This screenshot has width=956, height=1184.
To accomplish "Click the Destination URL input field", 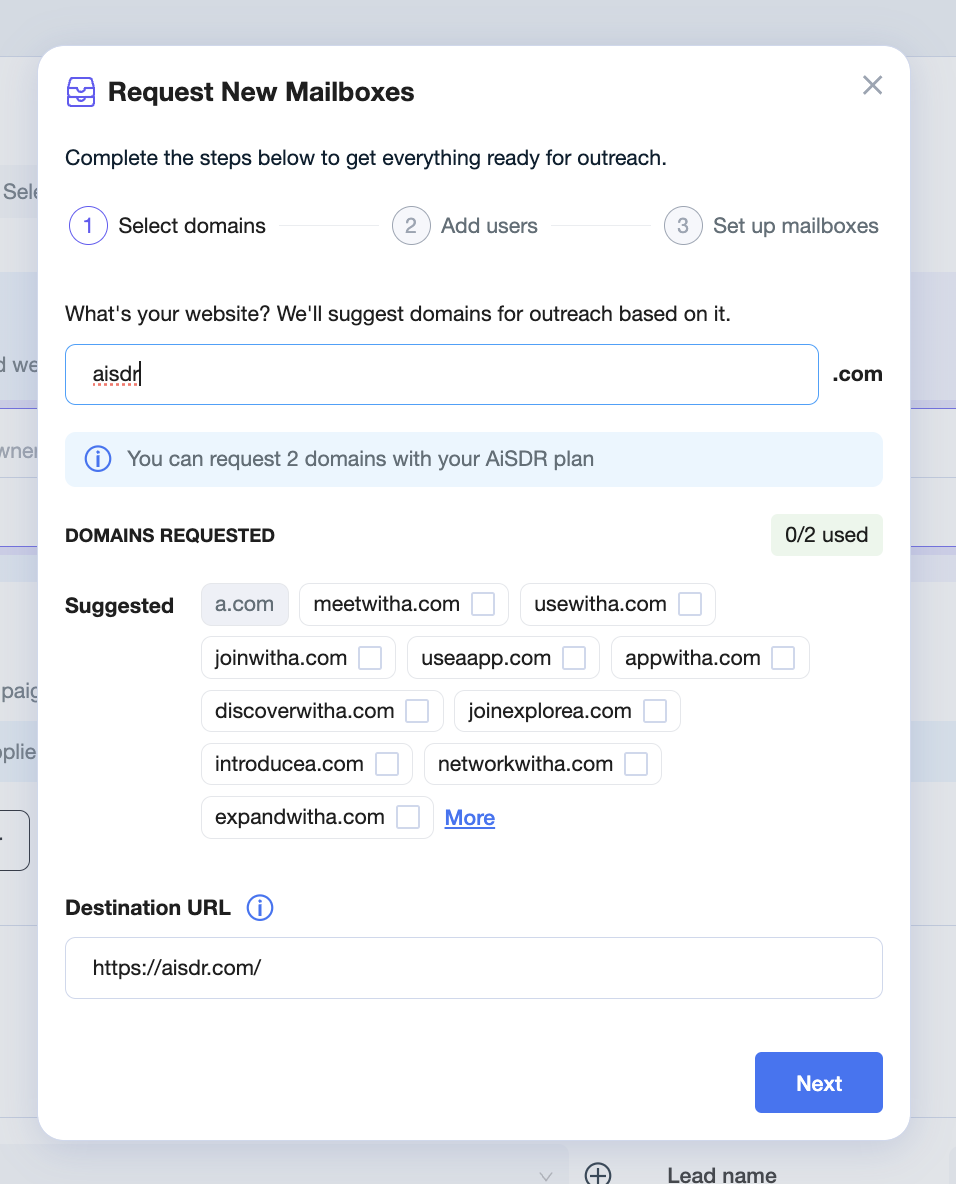I will [x=473, y=968].
